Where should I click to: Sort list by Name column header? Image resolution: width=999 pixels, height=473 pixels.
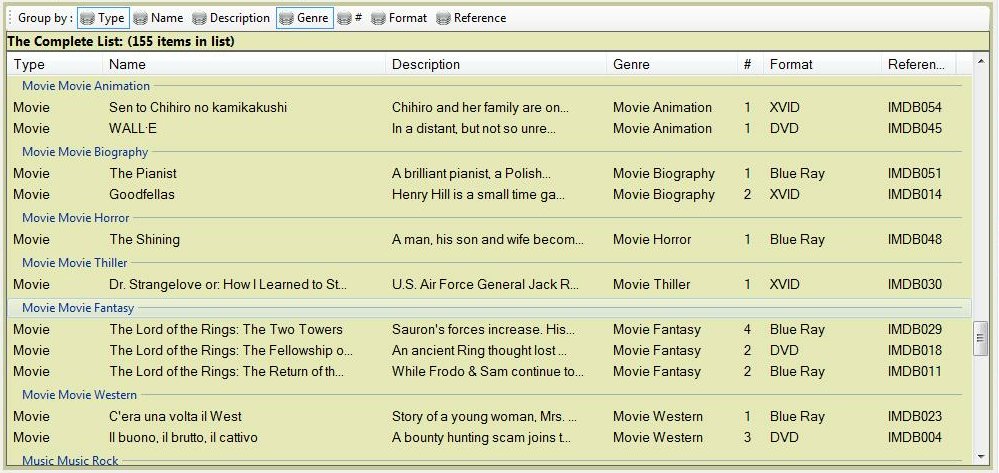click(x=127, y=64)
